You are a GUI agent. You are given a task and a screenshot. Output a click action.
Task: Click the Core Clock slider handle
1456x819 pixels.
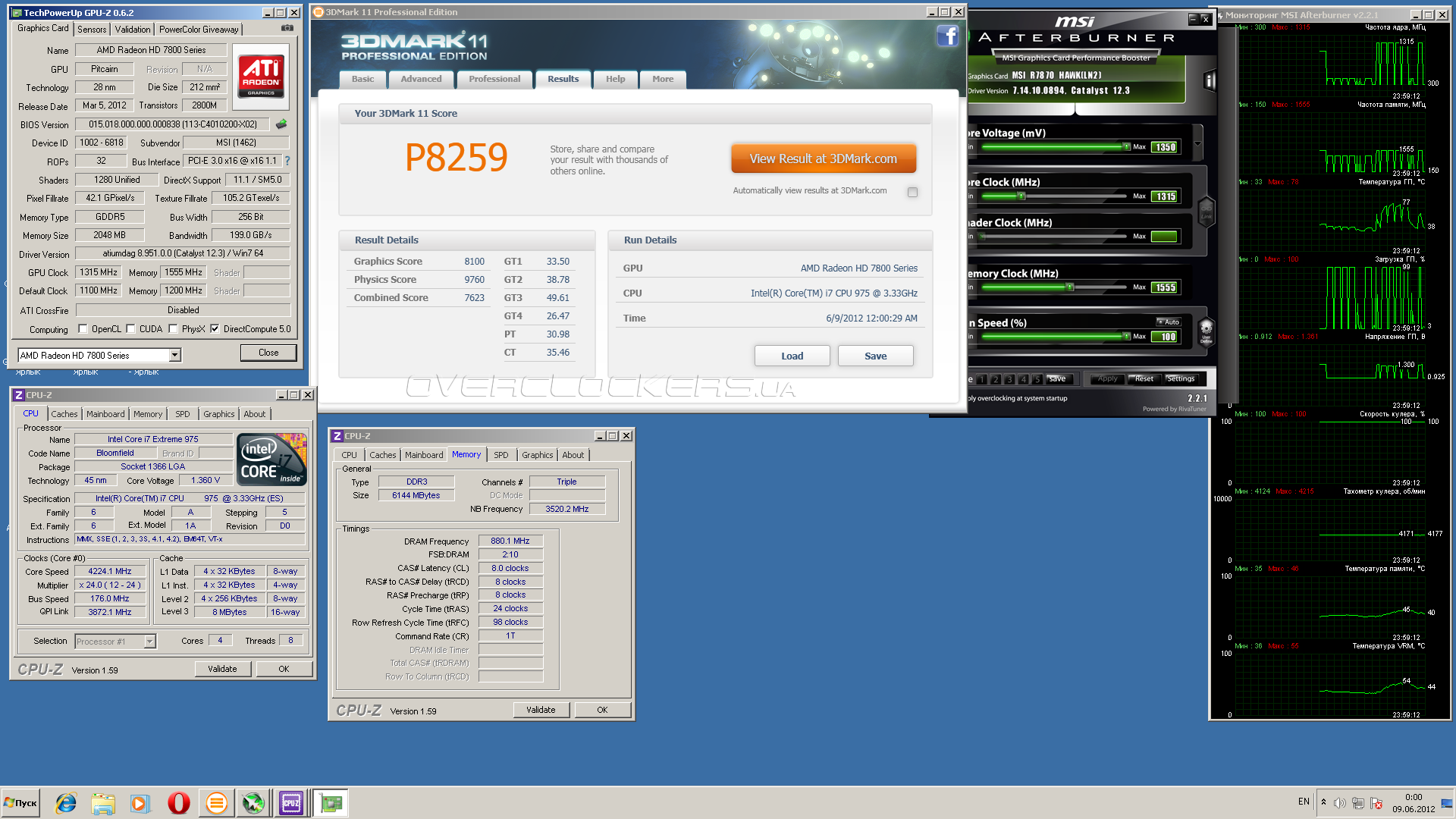pos(1021,196)
